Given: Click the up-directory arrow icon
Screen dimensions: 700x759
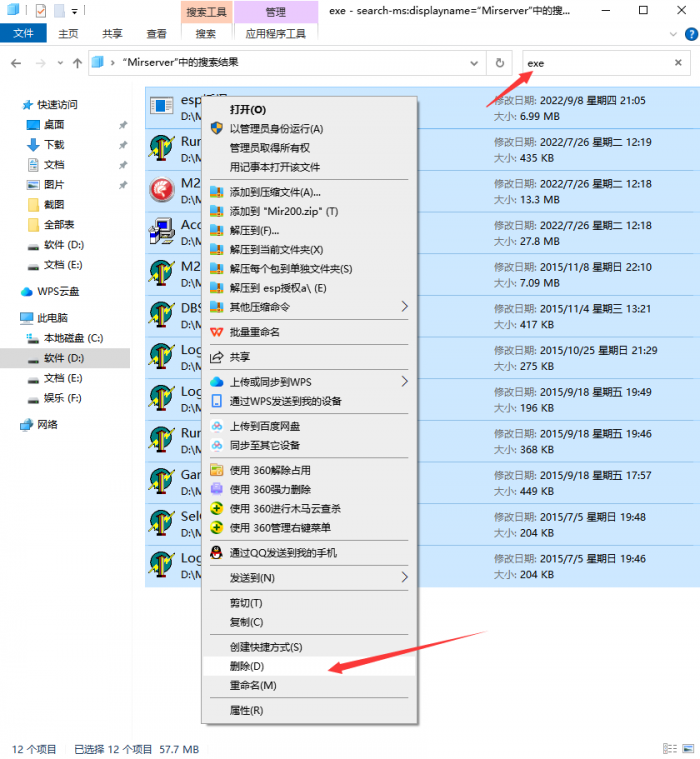Looking at the screenshot, I should [x=77, y=63].
